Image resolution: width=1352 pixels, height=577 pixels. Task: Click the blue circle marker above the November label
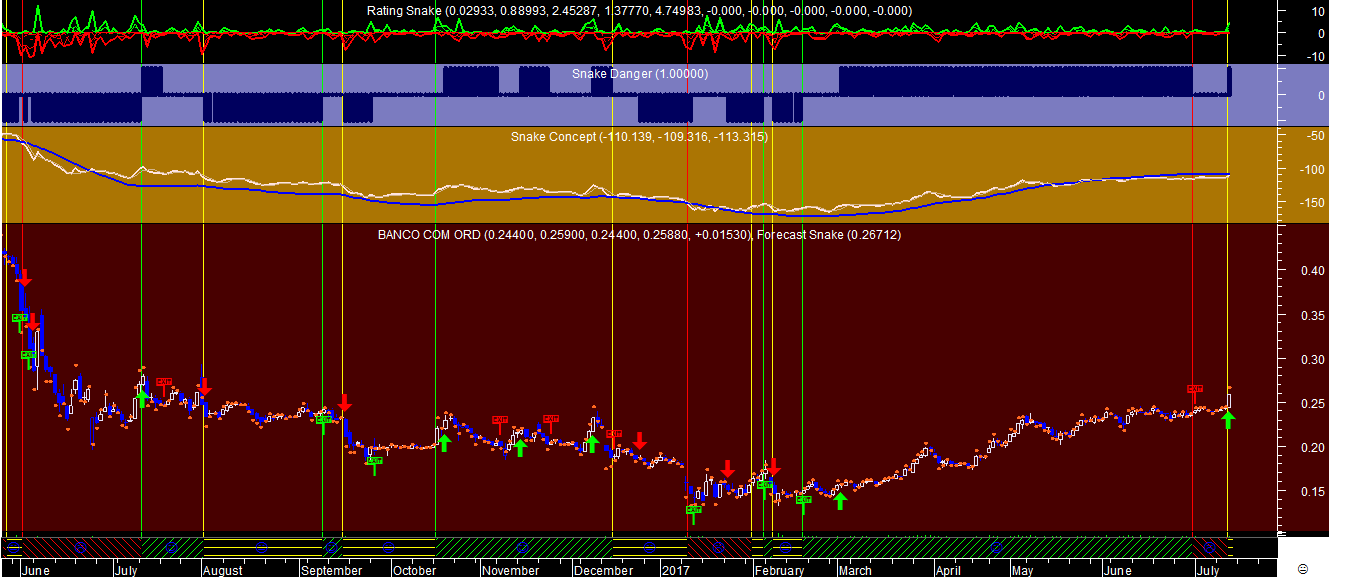pyautogui.click(x=522, y=548)
